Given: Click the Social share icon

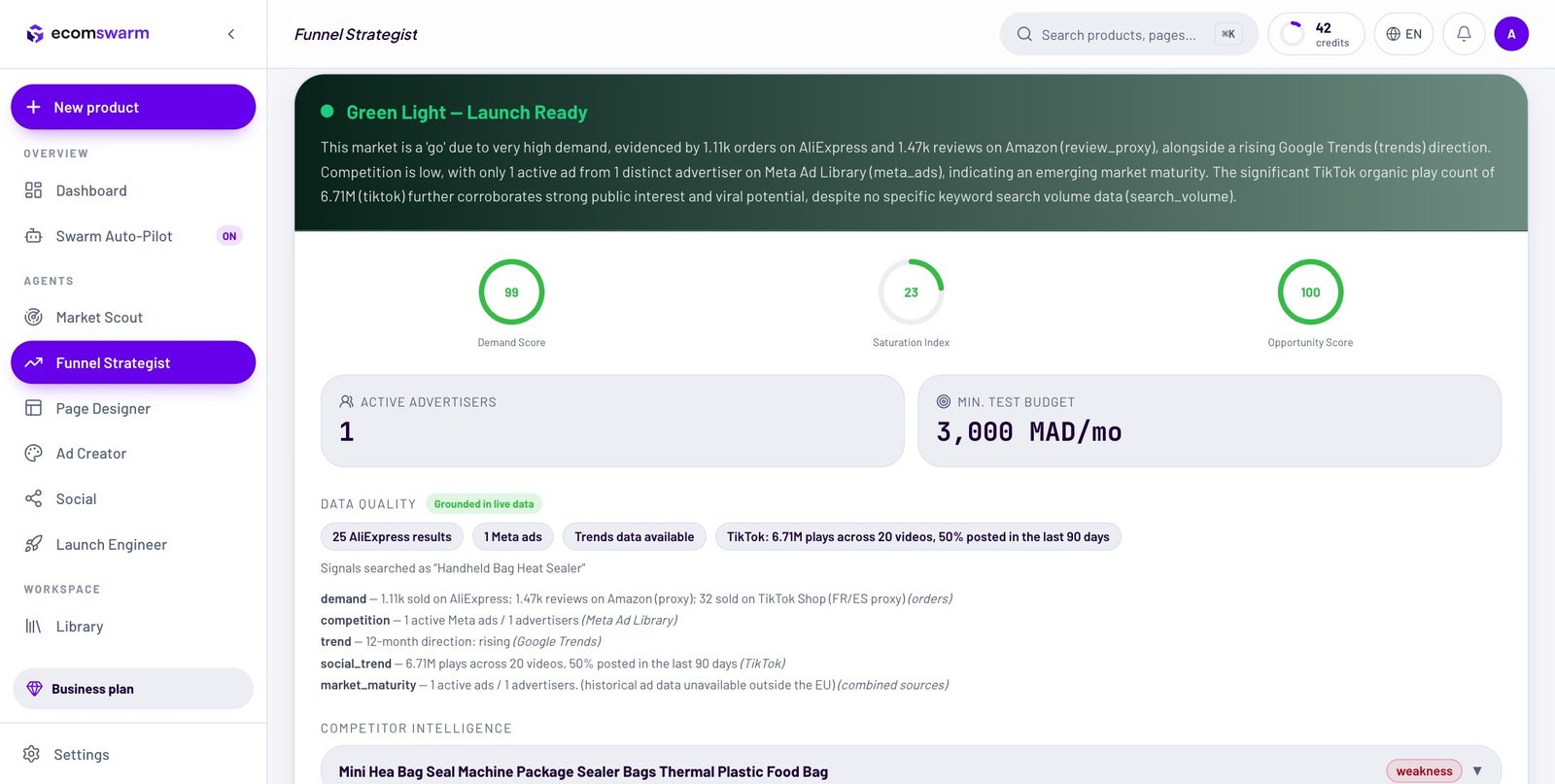Looking at the screenshot, I should [x=34, y=498].
